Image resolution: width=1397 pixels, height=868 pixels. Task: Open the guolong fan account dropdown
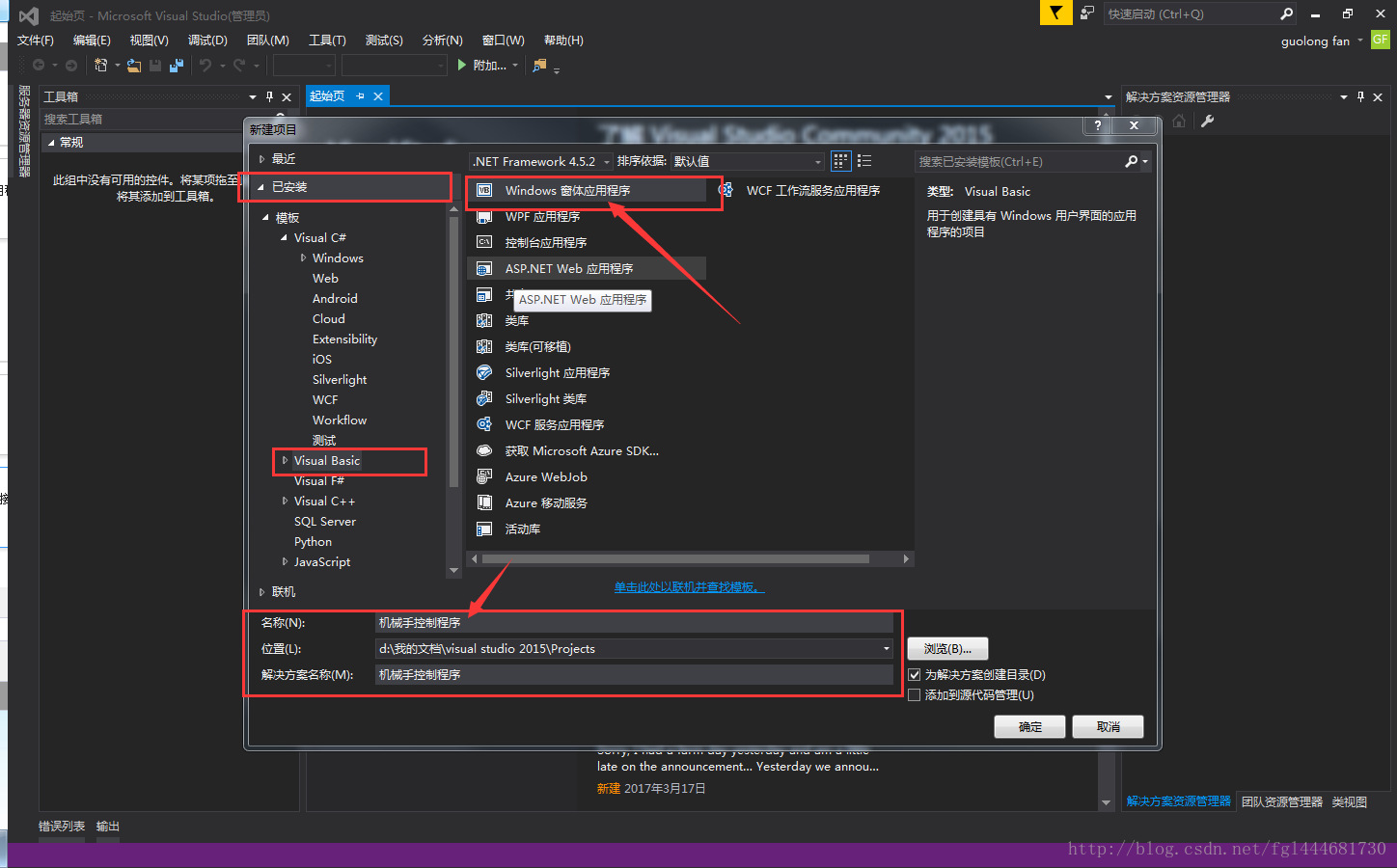(1360, 41)
